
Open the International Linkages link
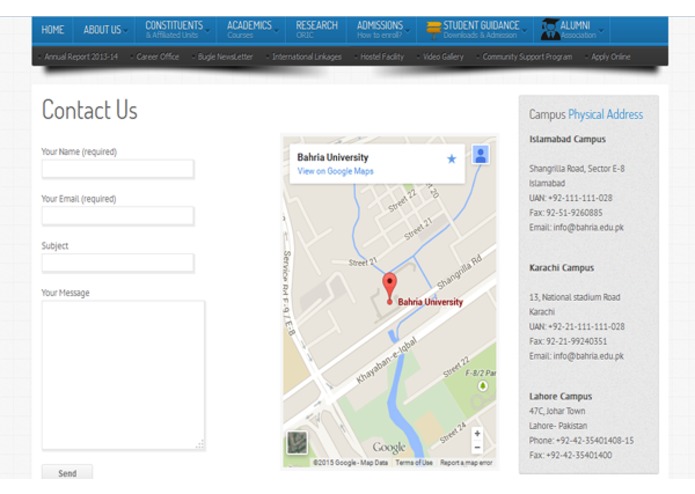pyautogui.click(x=307, y=57)
